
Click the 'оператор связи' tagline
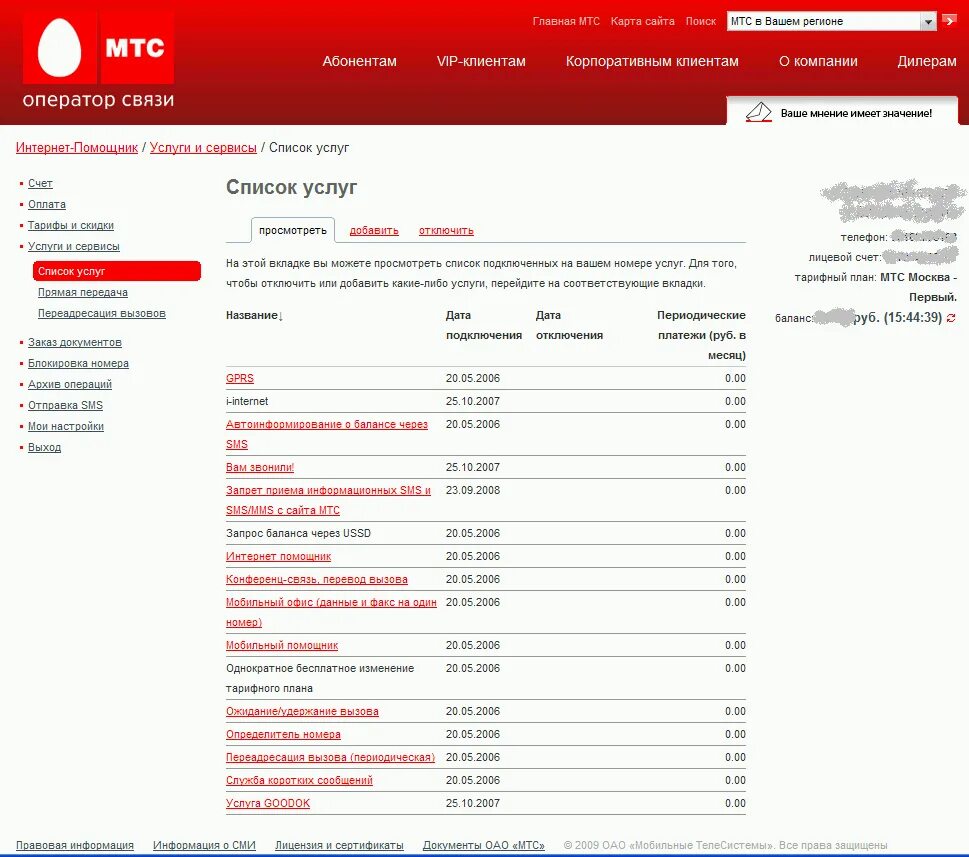[x=98, y=99]
